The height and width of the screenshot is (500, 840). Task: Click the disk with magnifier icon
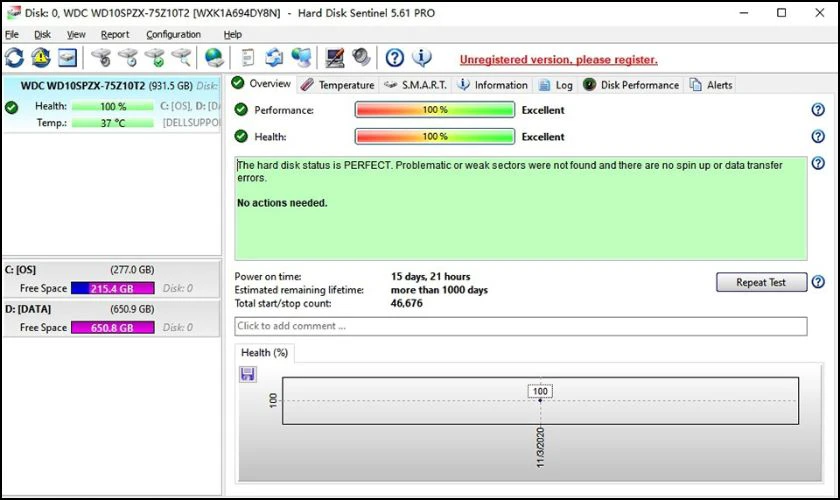pyautogui.click(x=182, y=57)
